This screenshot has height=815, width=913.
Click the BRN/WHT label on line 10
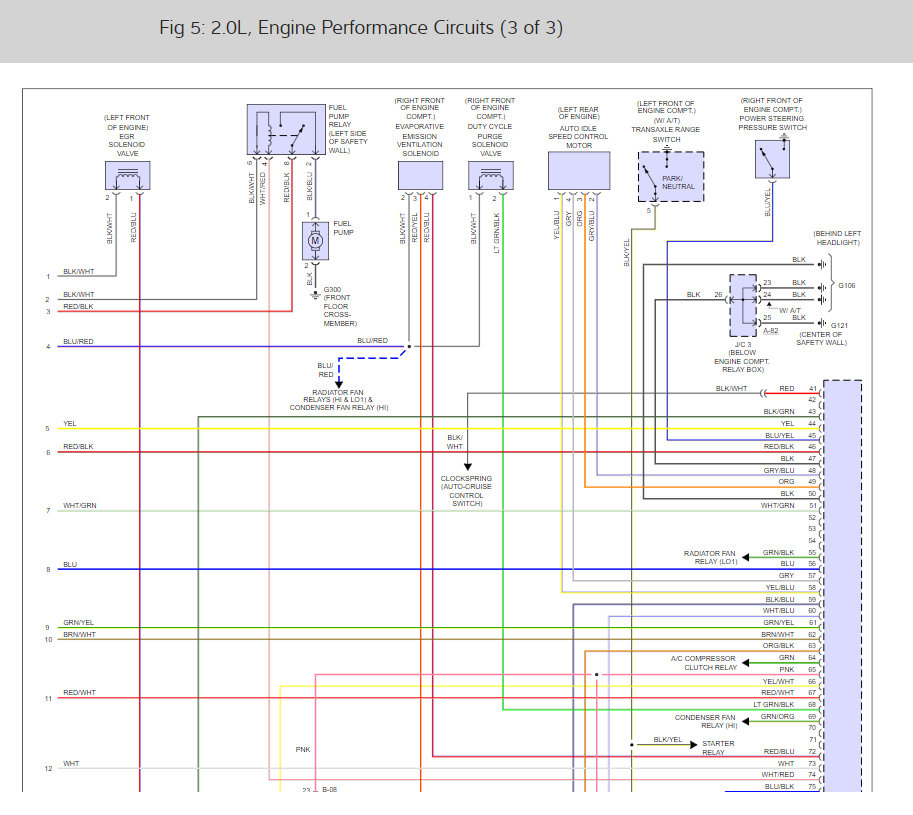coord(79,635)
